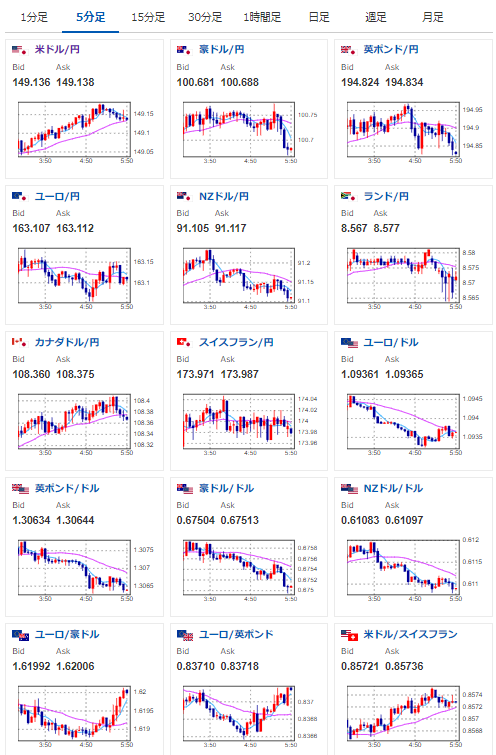Click the USD/JPY flag pair icon
Screen dimensions: 496x755
click(x=19, y=50)
